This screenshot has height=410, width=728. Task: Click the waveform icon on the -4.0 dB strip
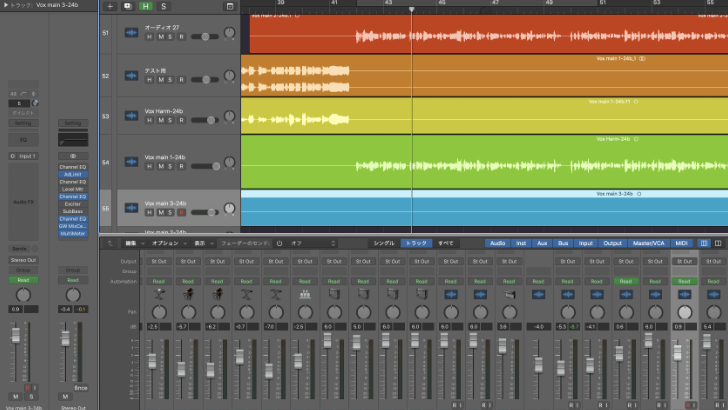coord(539,294)
